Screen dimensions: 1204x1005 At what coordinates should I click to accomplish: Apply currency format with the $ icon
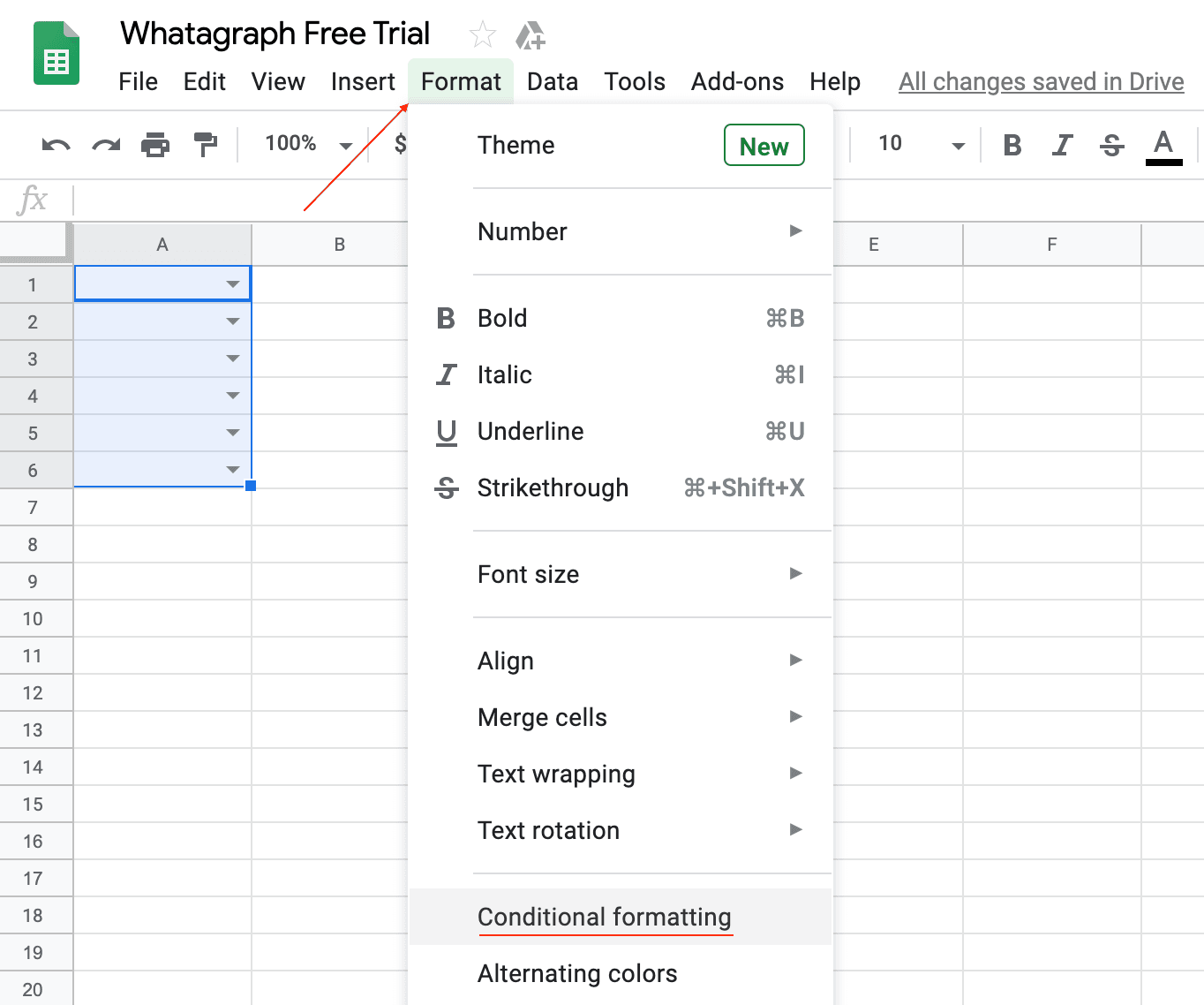coord(403,145)
